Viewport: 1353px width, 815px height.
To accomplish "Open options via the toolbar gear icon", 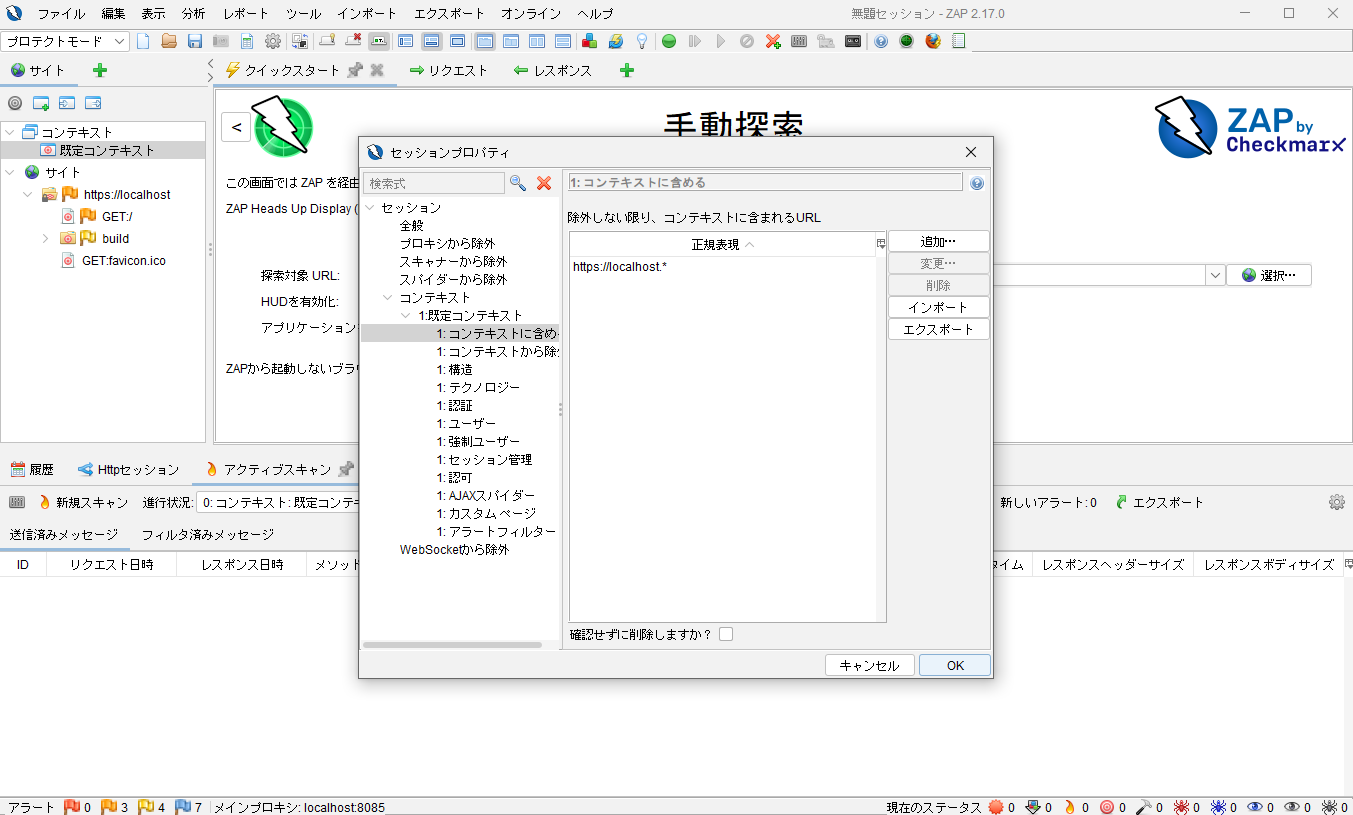I will [272, 41].
